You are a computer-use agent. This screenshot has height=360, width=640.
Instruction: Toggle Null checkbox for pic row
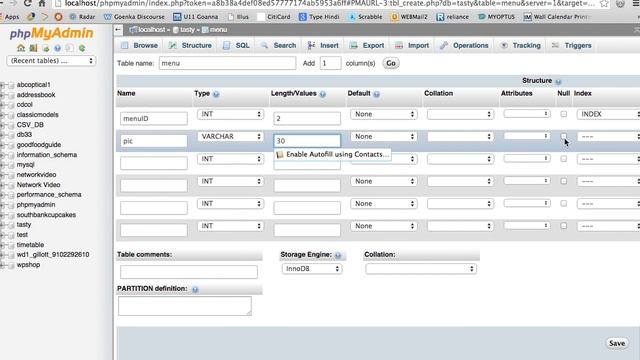click(564, 136)
